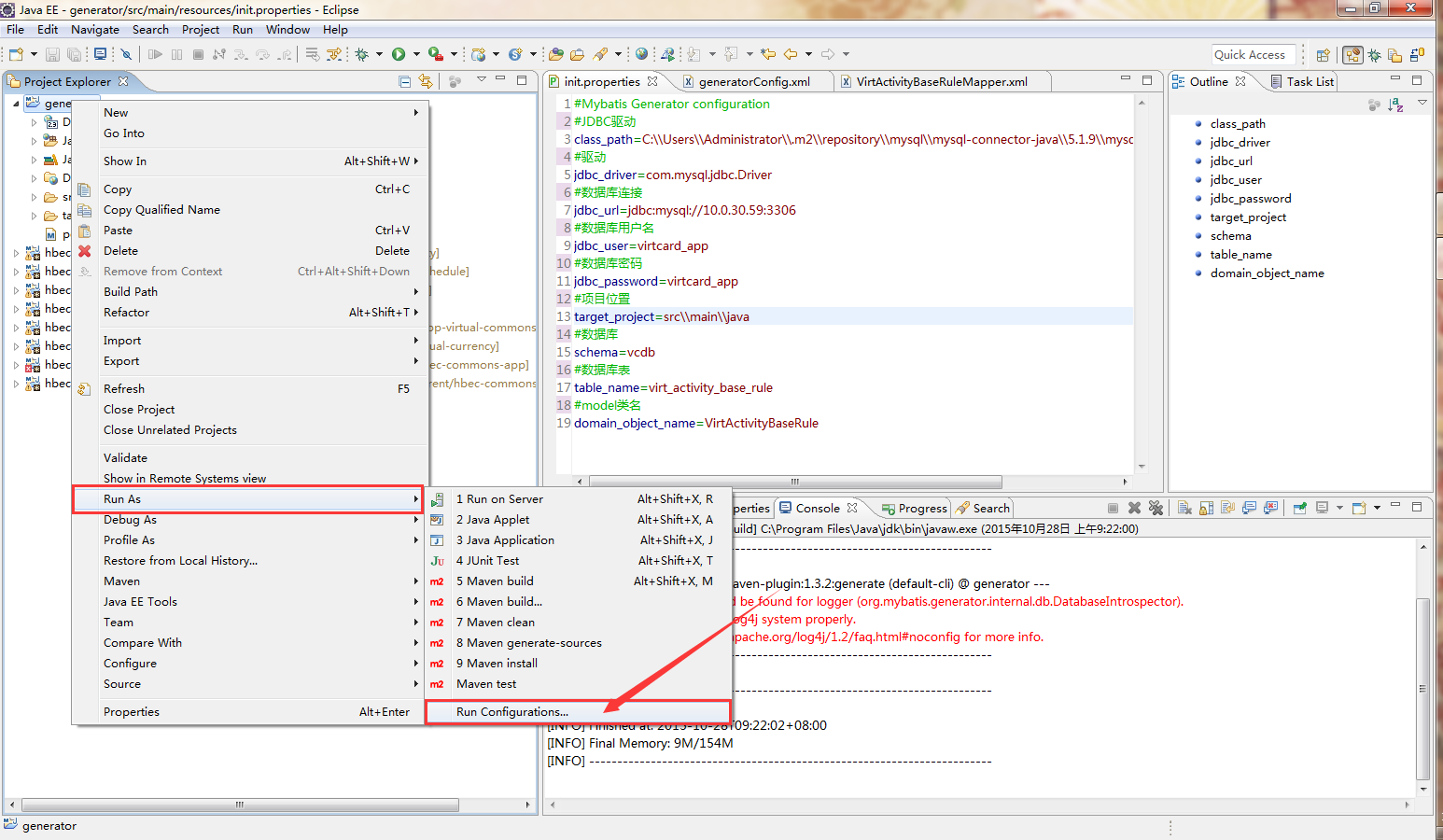Screen dimensions: 1443x840
Task: Switch to the Debug perspective icon
Action: 1374,55
